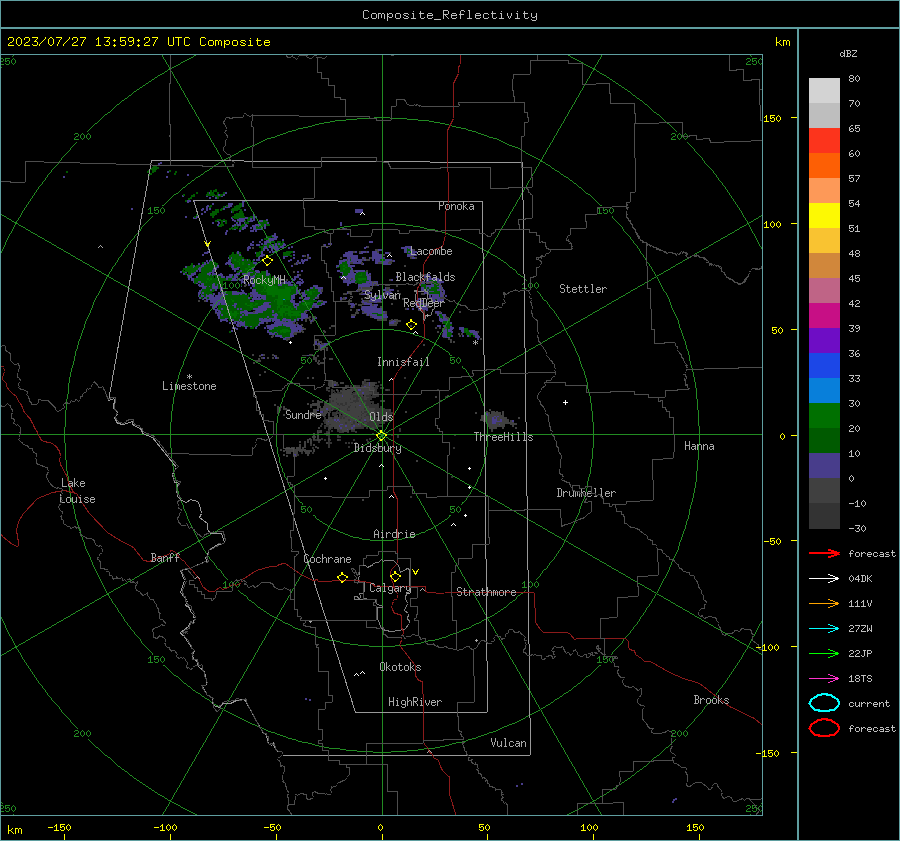Viewport: 900px width, 841px height.
Task: Select the slate purple 0–10 dBZ swatch
Action: click(824, 466)
